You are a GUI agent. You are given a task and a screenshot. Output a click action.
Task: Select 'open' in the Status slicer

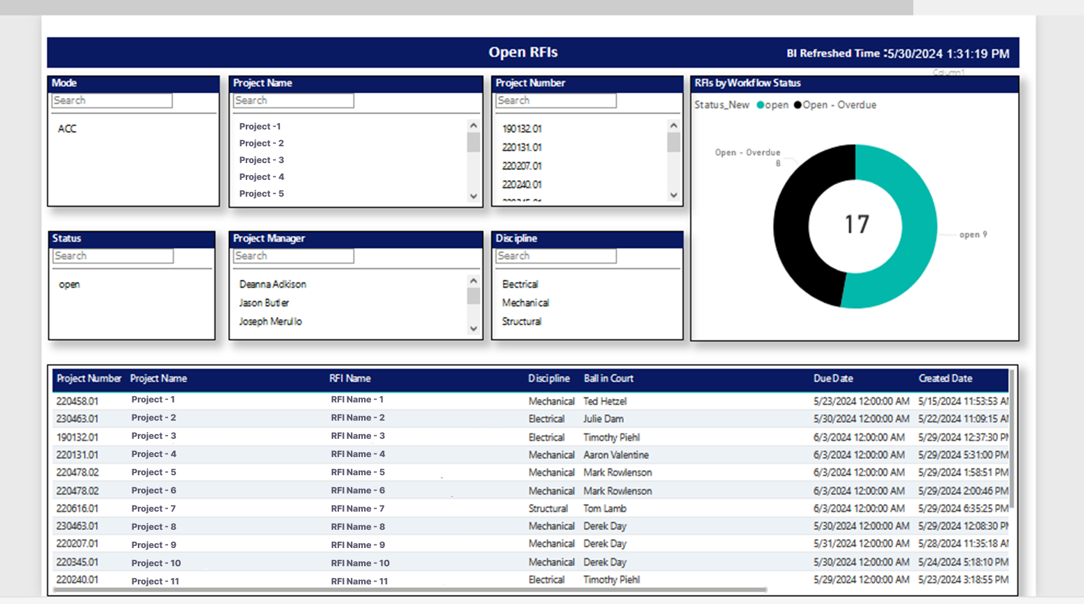point(69,284)
